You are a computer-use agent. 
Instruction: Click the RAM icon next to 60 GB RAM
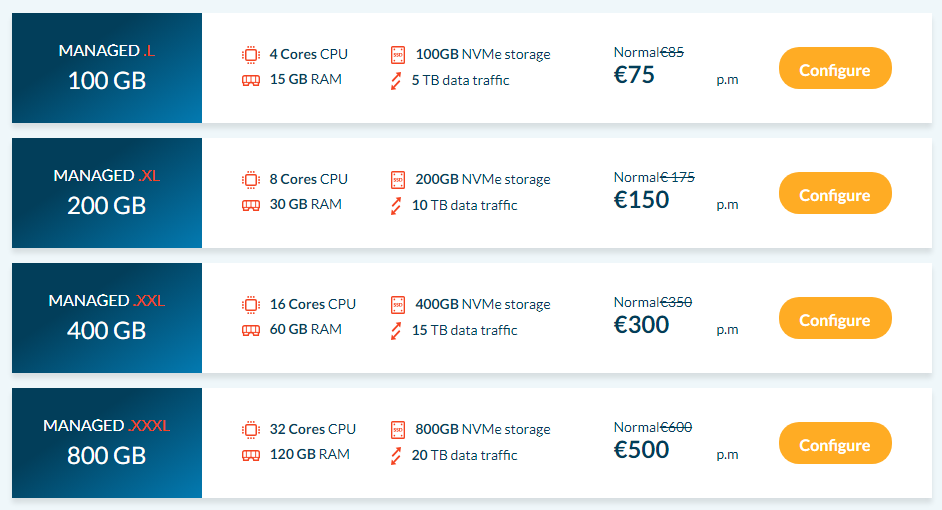click(251, 330)
